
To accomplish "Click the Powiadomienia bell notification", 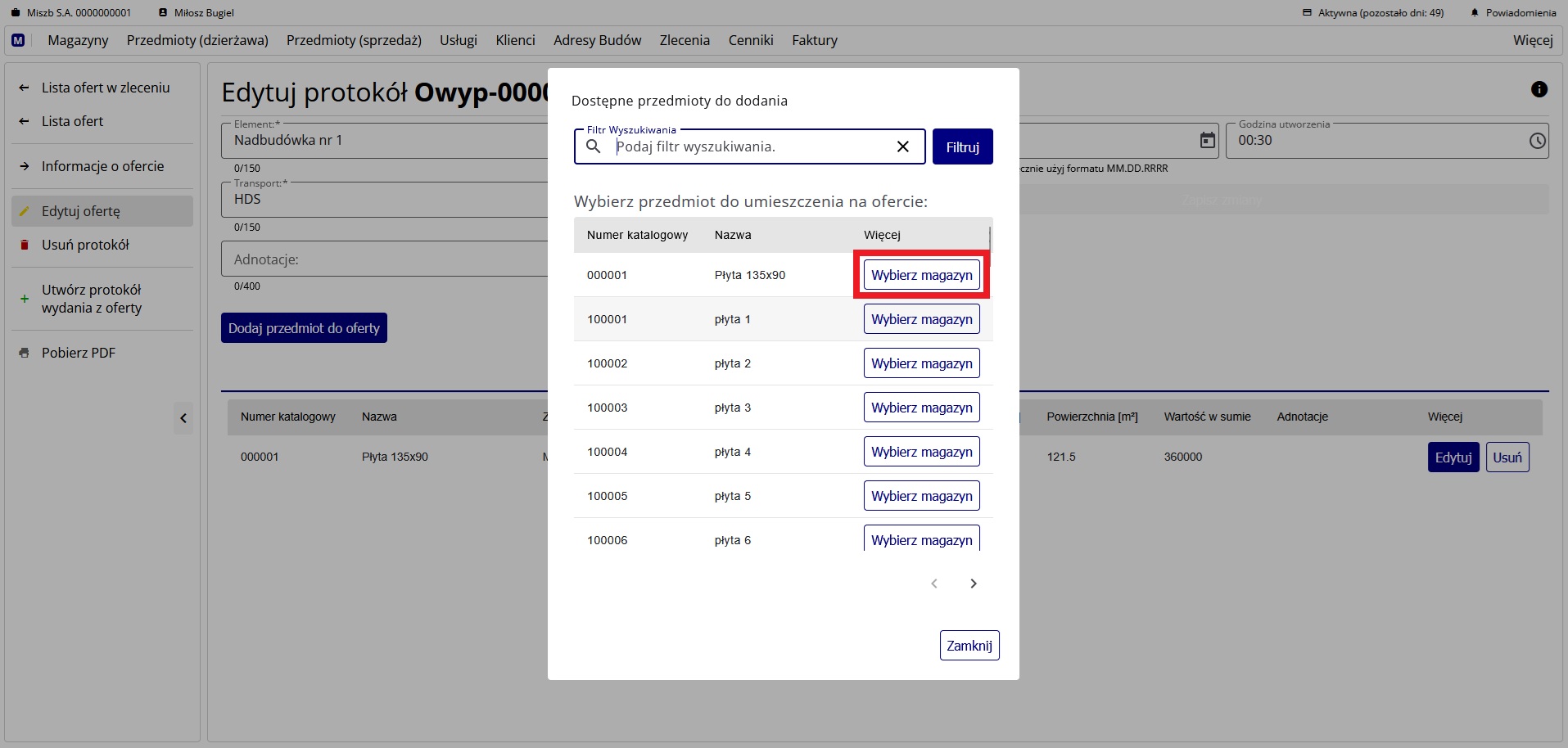I will (x=1513, y=12).
